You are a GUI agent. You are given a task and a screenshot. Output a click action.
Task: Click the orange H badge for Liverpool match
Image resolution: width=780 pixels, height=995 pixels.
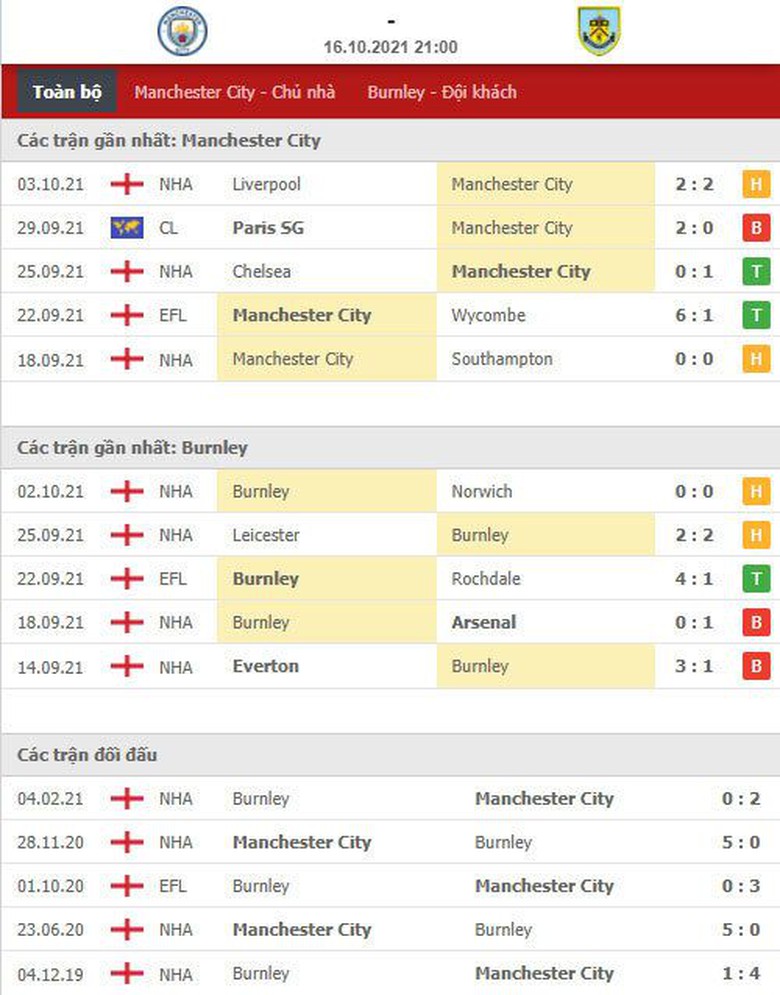coord(756,185)
